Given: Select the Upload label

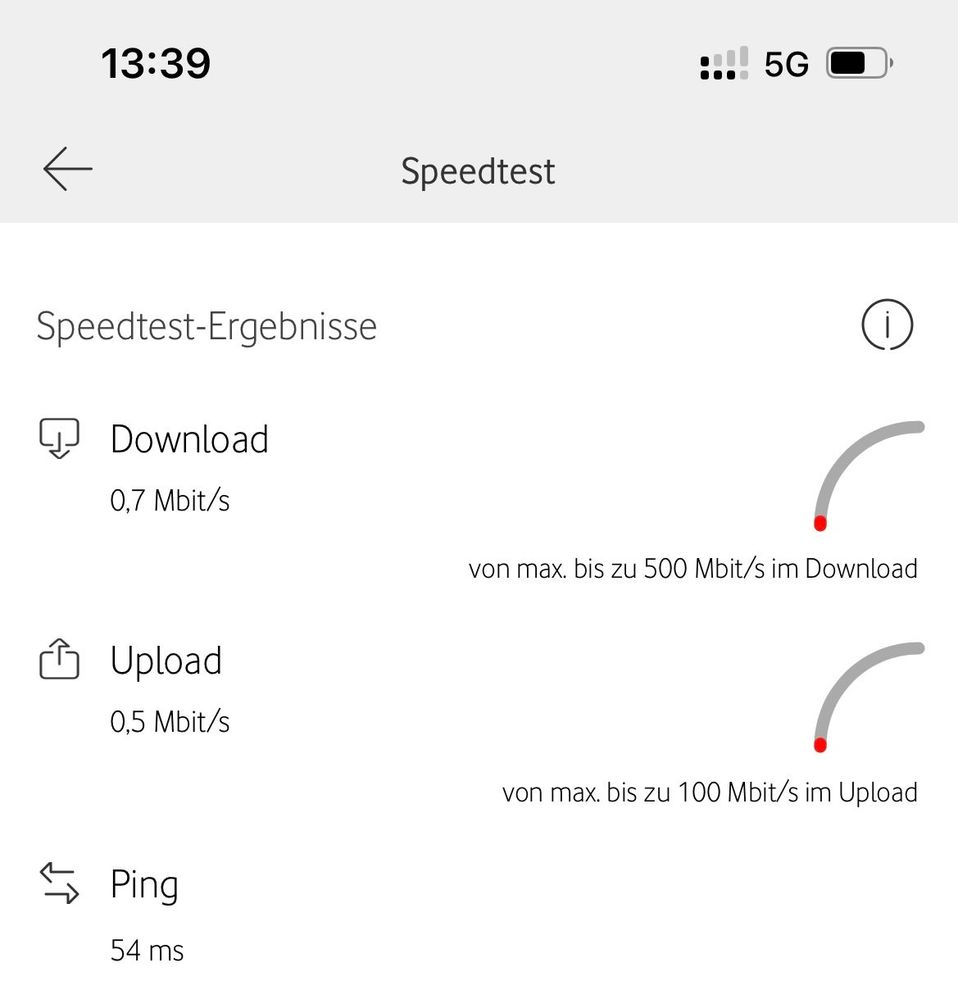Looking at the screenshot, I should pyautogui.click(x=166, y=661).
